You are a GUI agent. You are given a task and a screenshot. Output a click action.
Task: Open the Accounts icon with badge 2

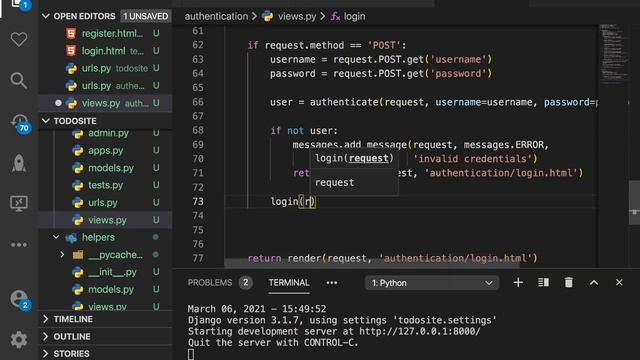point(19,299)
